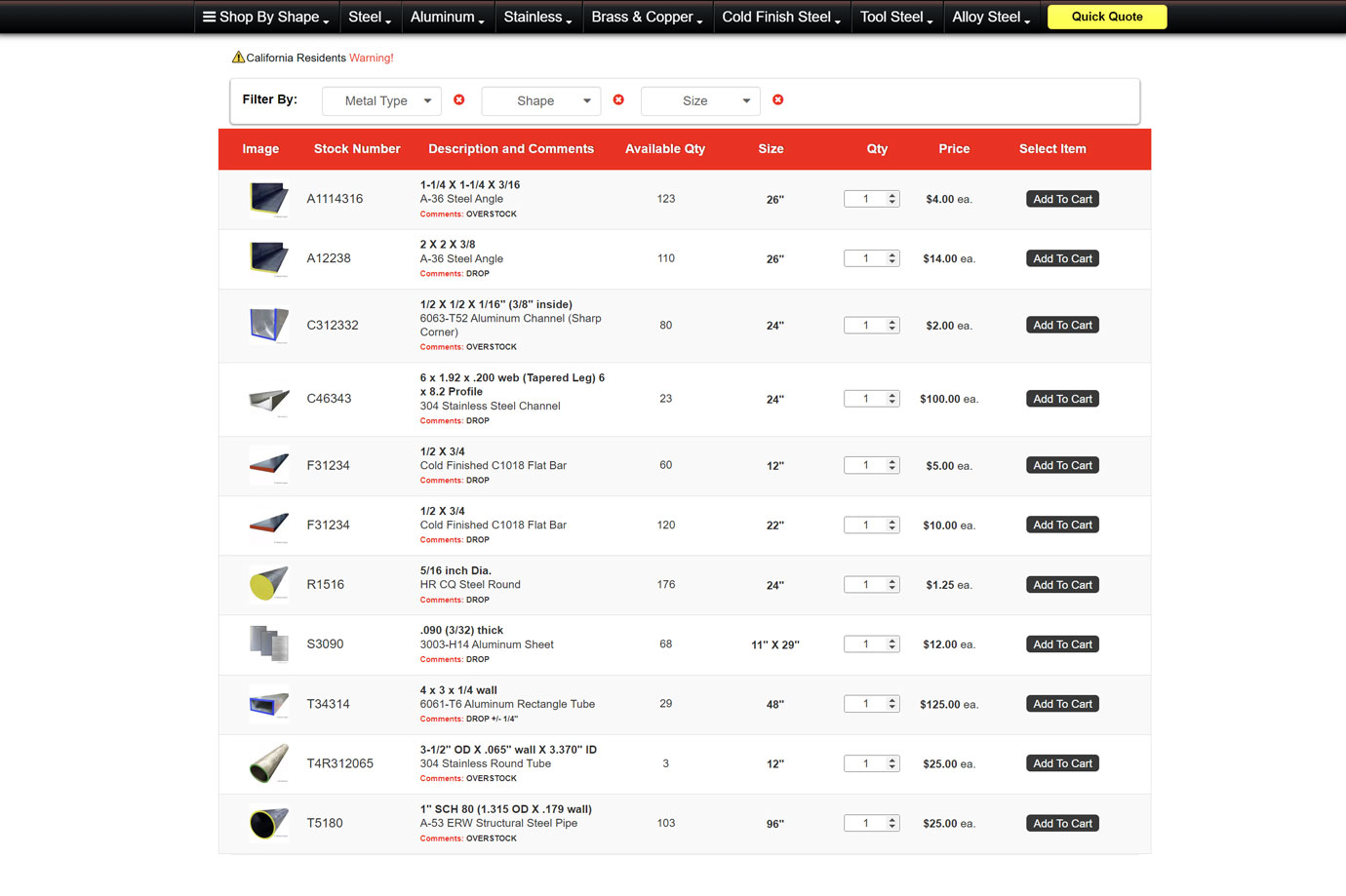Image resolution: width=1346 pixels, height=896 pixels.
Task: Open the Aluminum menu
Action: pos(447,17)
